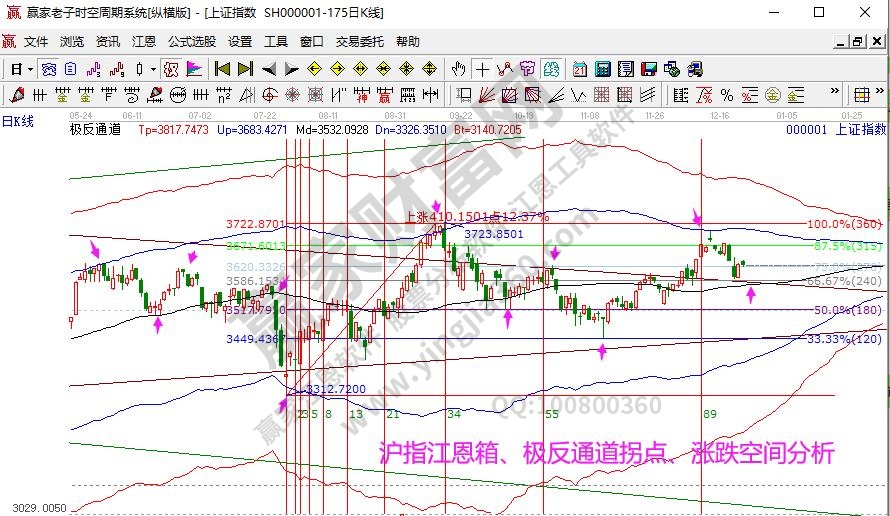Toggle the candlestick chart style button
Screen dimensions: 890x516
[140, 69]
